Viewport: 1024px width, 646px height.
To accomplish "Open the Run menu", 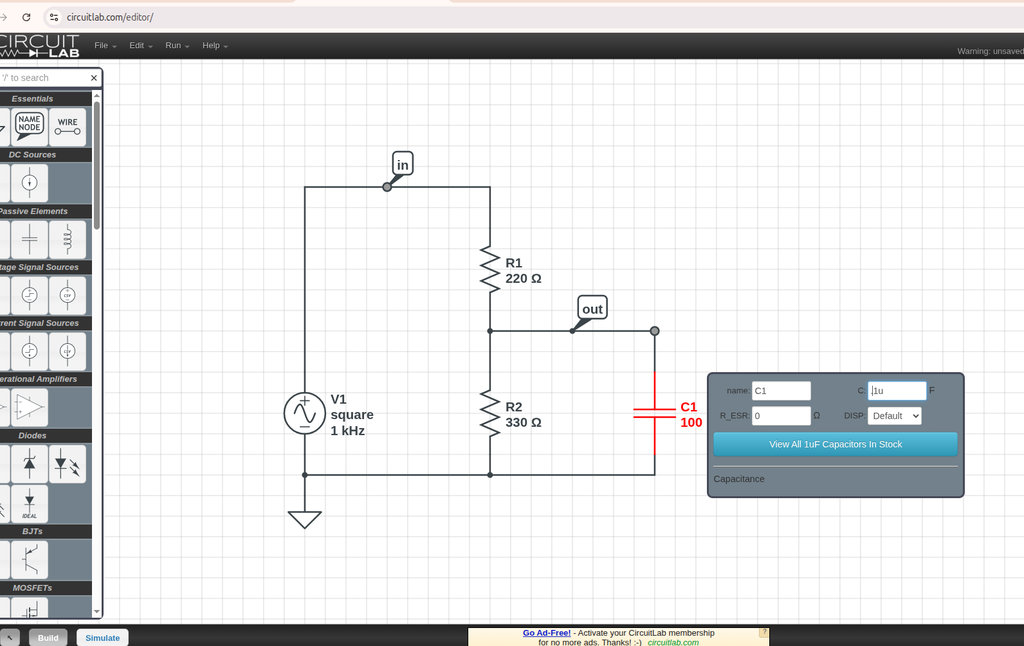I will pos(177,46).
